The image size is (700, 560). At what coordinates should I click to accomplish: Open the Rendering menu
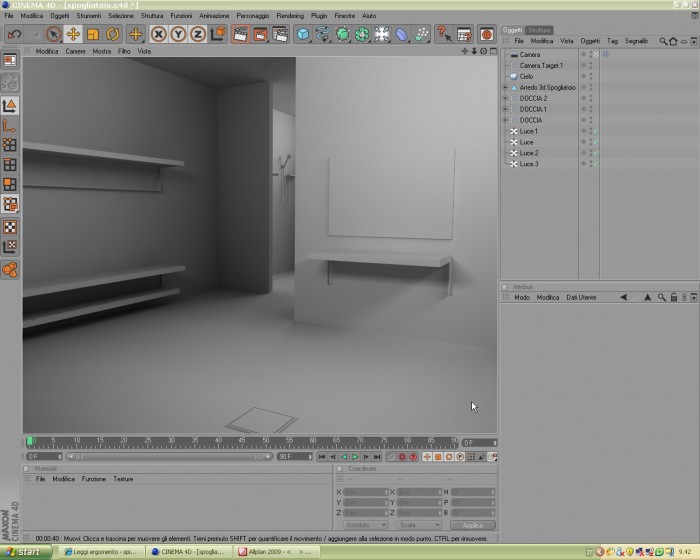[290, 16]
